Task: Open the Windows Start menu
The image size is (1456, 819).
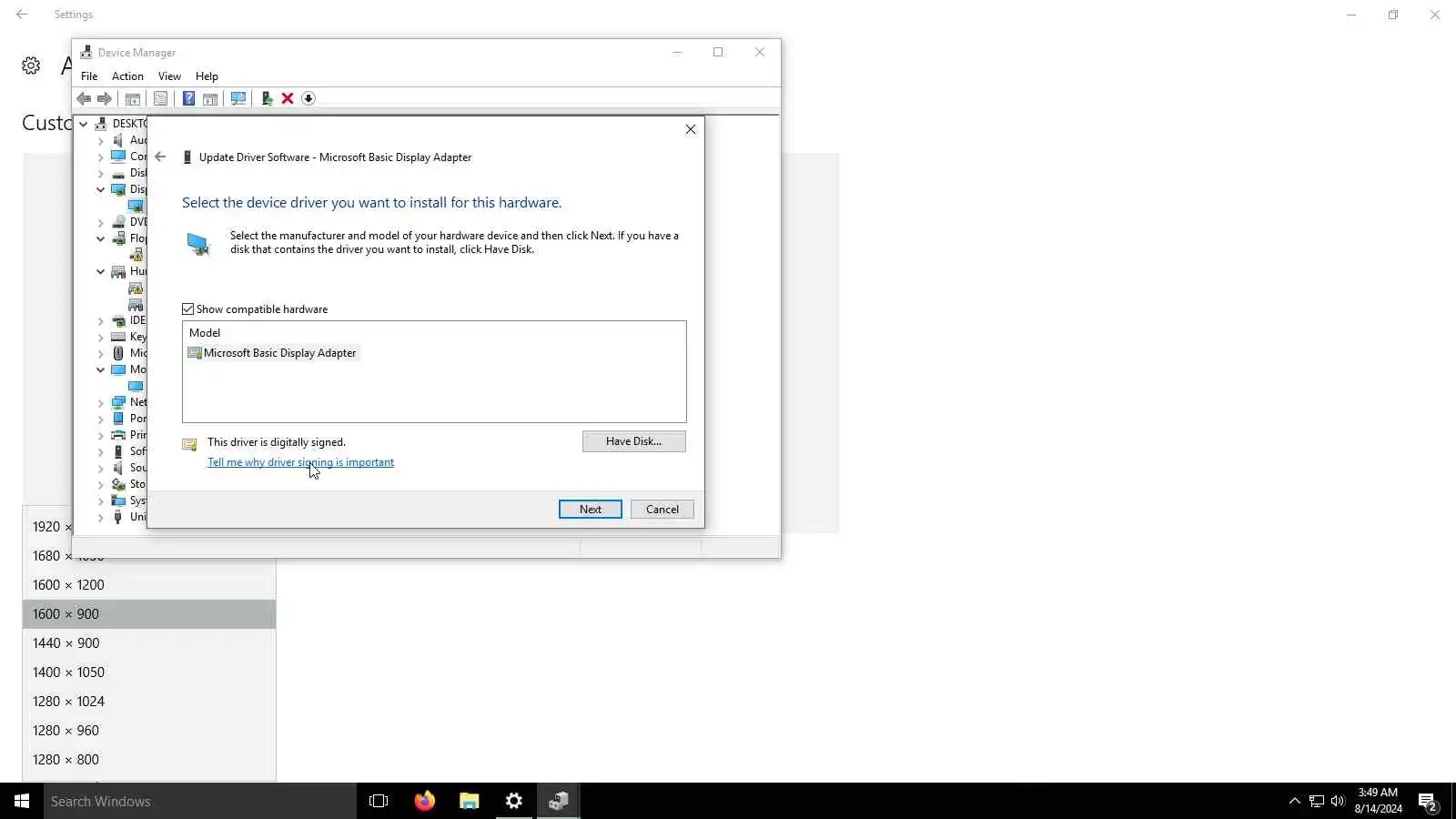Action: 22,801
